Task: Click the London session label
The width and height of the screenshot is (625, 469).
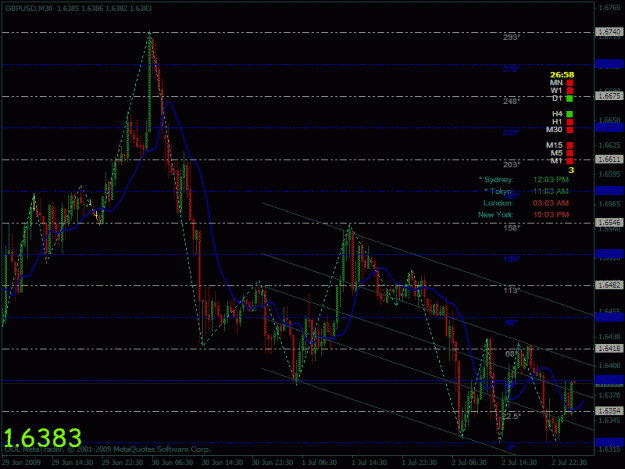Action: point(498,203)
